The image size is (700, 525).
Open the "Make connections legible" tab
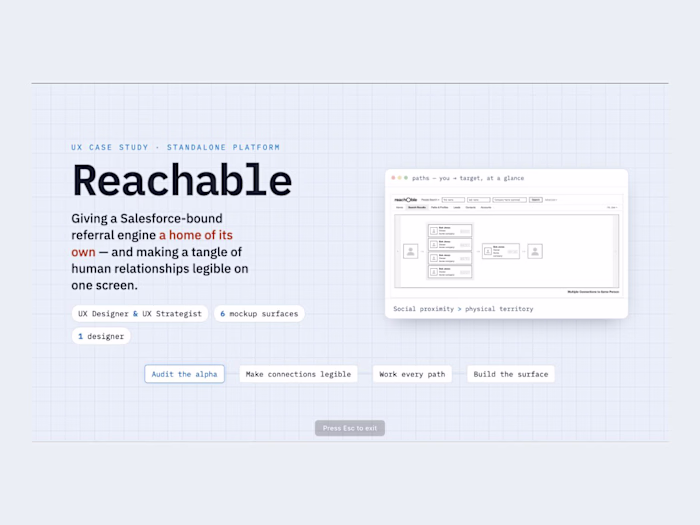(298, 374)
